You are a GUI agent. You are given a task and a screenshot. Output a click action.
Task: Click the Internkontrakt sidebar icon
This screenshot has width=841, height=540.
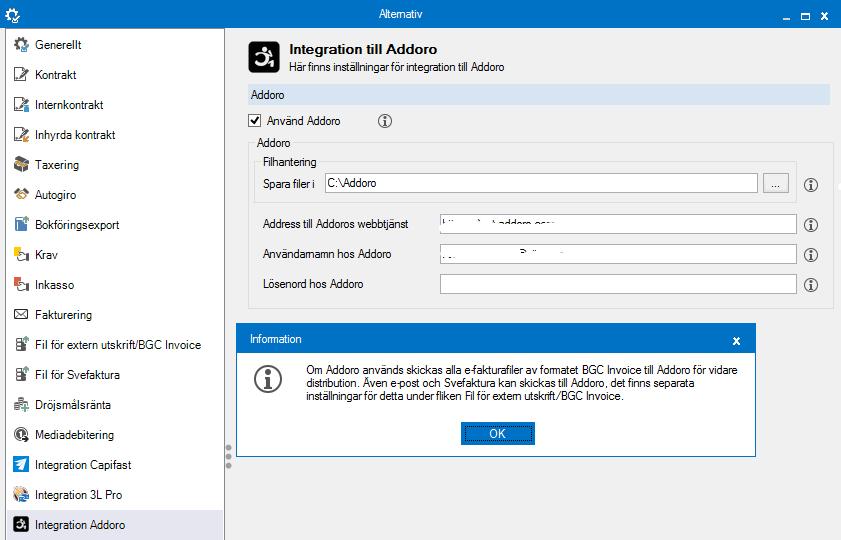(21, 105)
